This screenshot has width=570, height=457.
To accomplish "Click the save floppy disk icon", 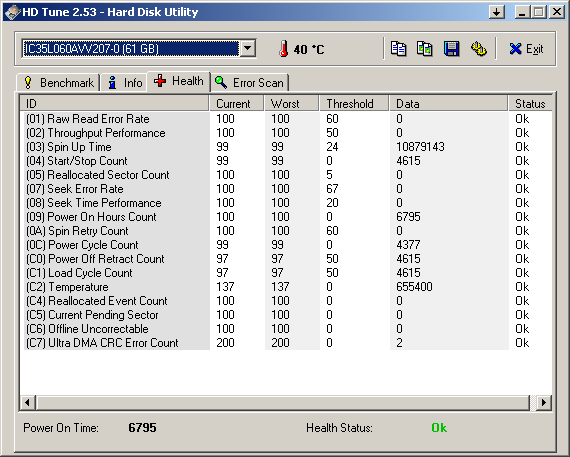I will [x=451, y=49].
